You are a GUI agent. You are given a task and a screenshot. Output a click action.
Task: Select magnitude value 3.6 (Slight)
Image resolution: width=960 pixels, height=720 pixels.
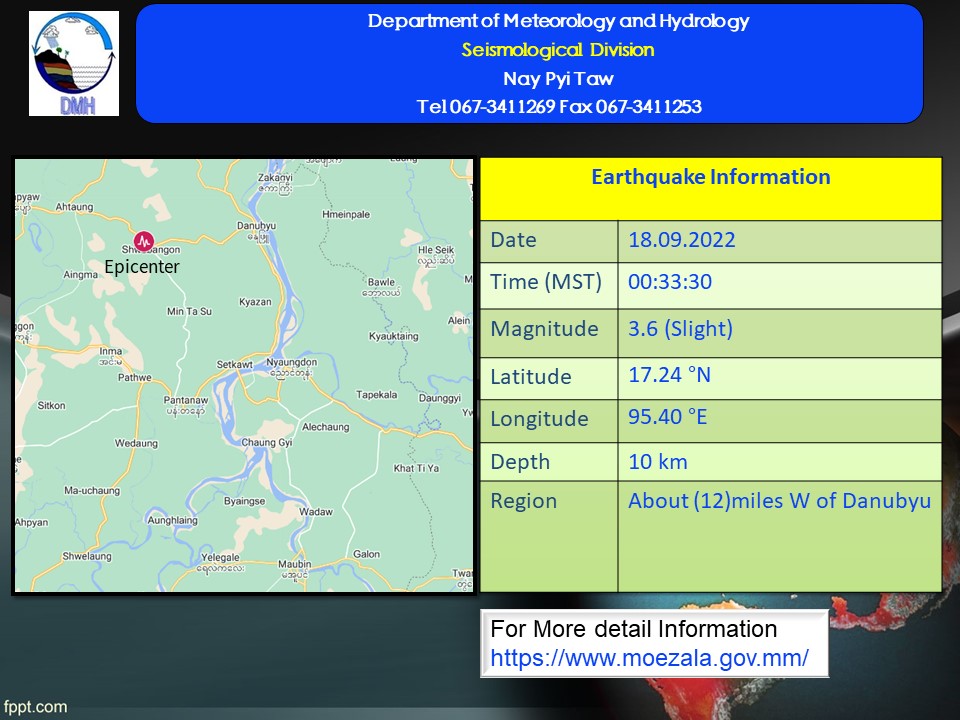pyautogui.click(x=680, y=329)
